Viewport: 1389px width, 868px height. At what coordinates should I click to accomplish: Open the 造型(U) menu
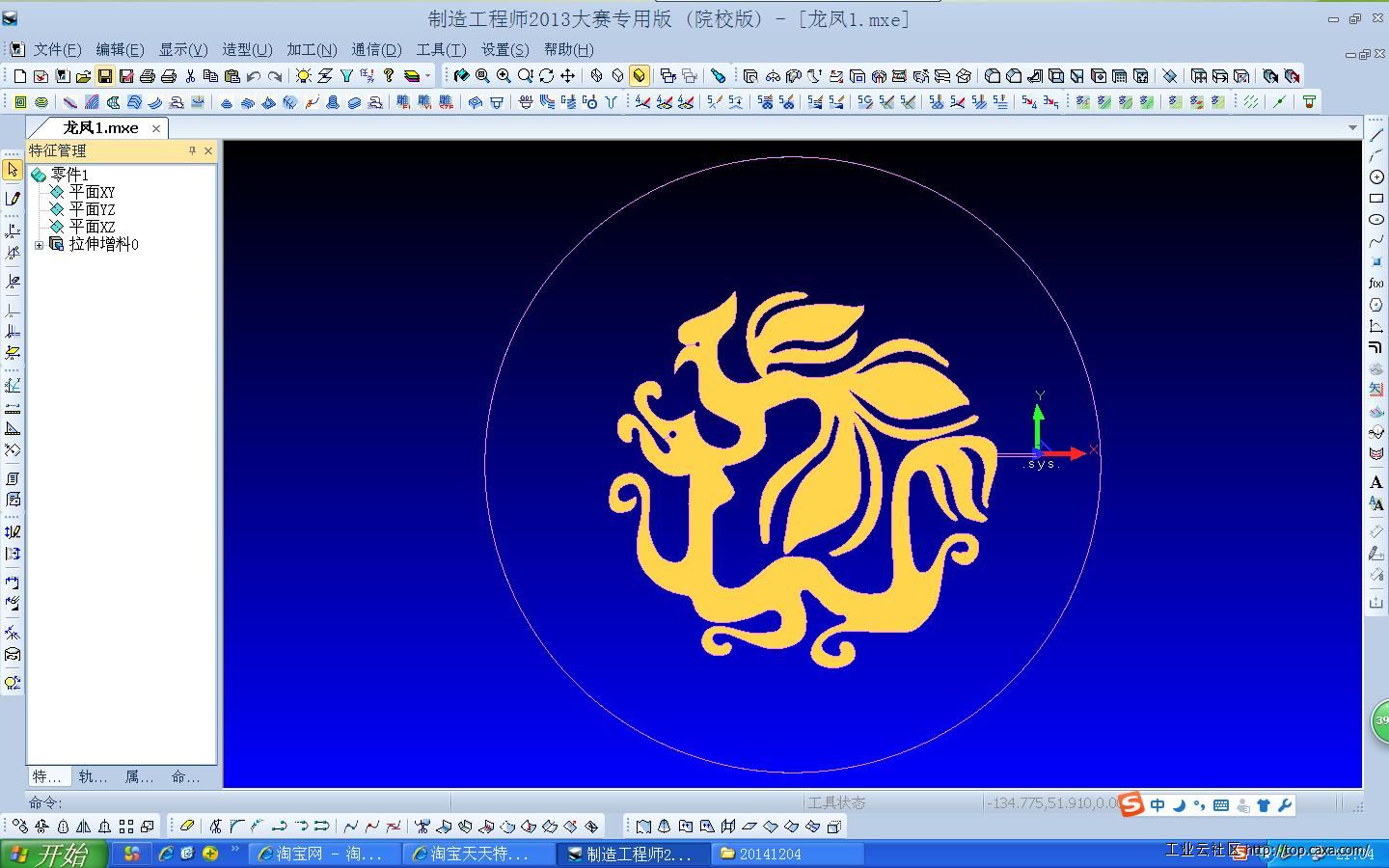coord(247,49)
